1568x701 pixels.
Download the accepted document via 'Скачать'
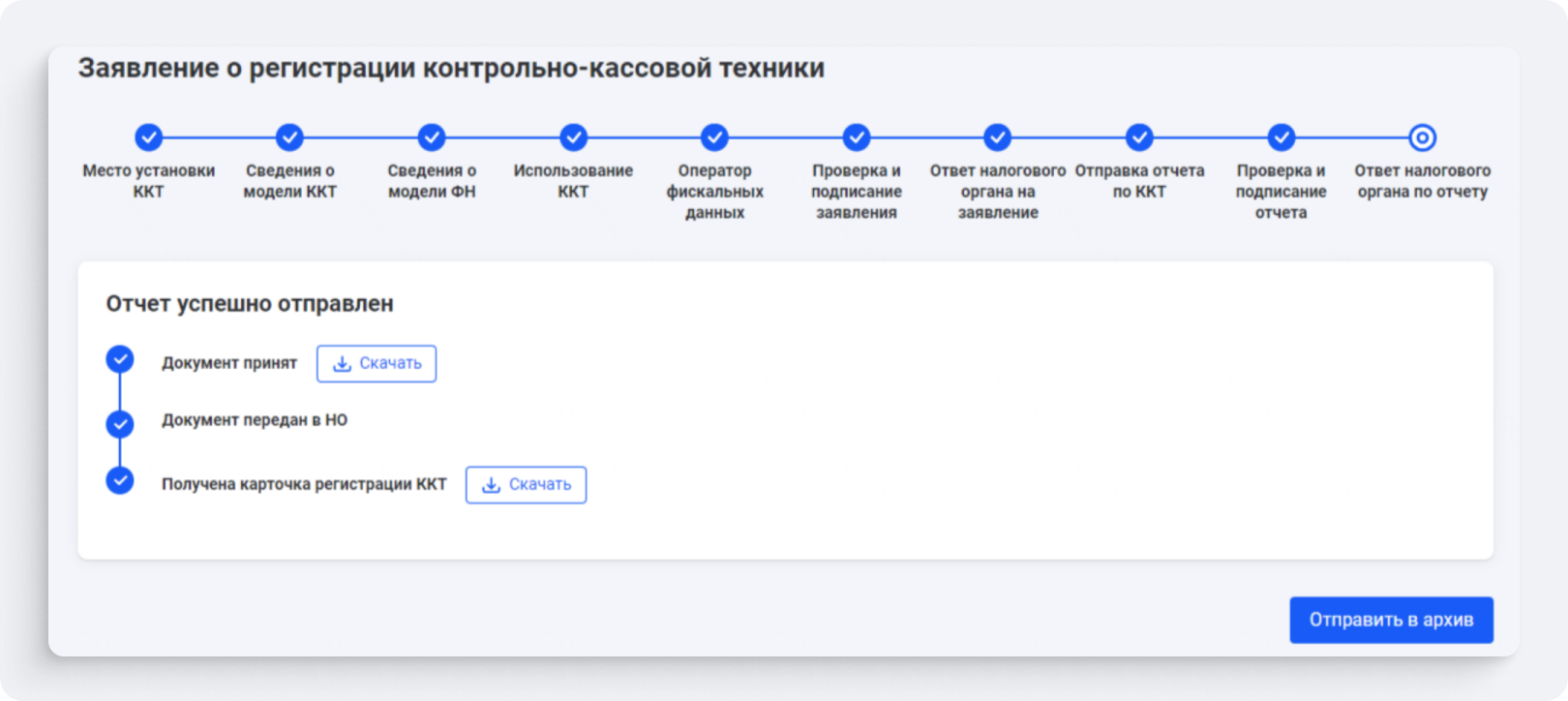click(377, 364)
